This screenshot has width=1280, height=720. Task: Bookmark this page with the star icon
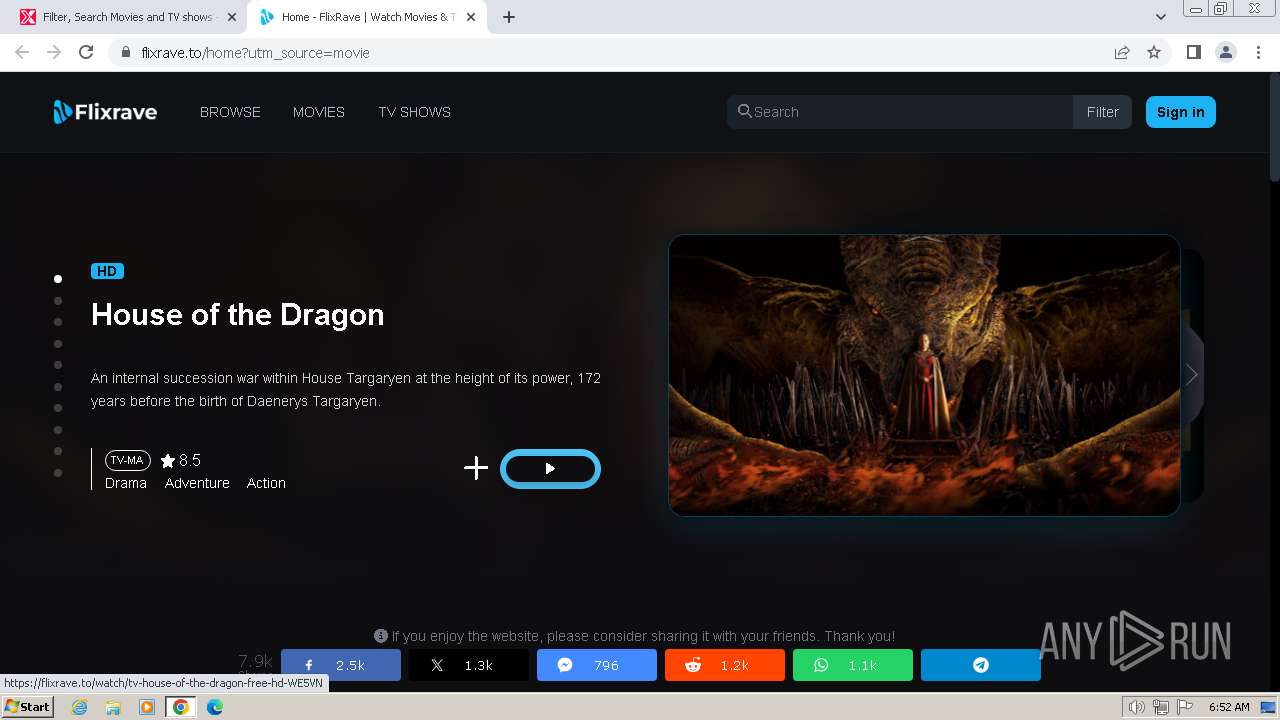pos(1154,52)
